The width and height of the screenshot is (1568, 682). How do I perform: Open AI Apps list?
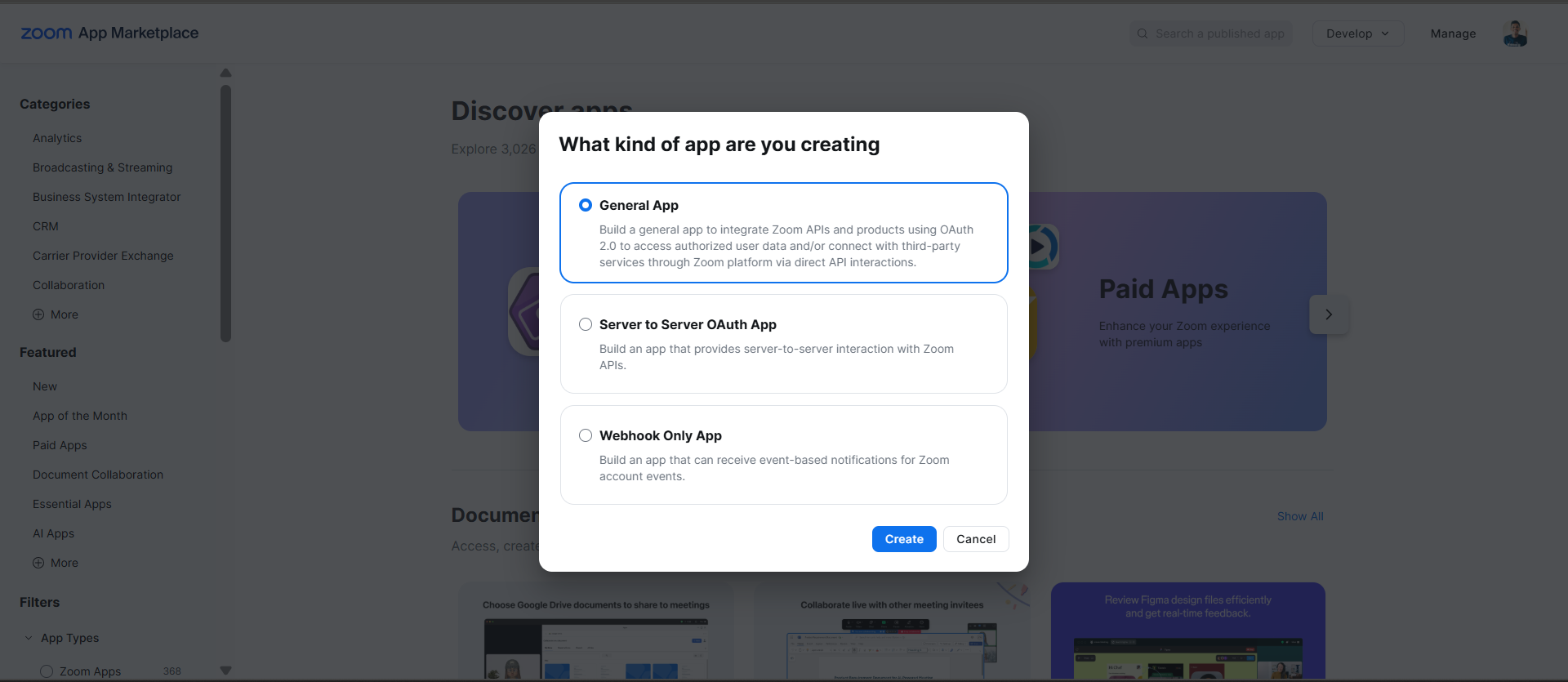[53, 533]
